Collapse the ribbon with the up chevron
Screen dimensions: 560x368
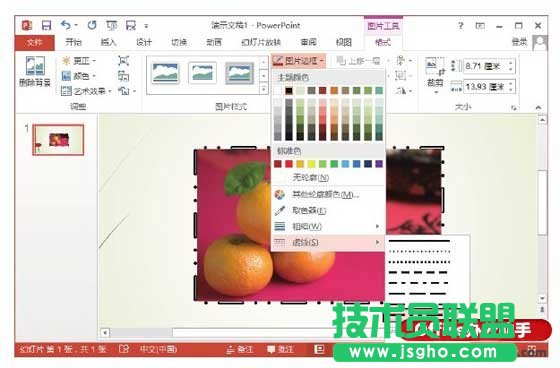tap(538, 107)
